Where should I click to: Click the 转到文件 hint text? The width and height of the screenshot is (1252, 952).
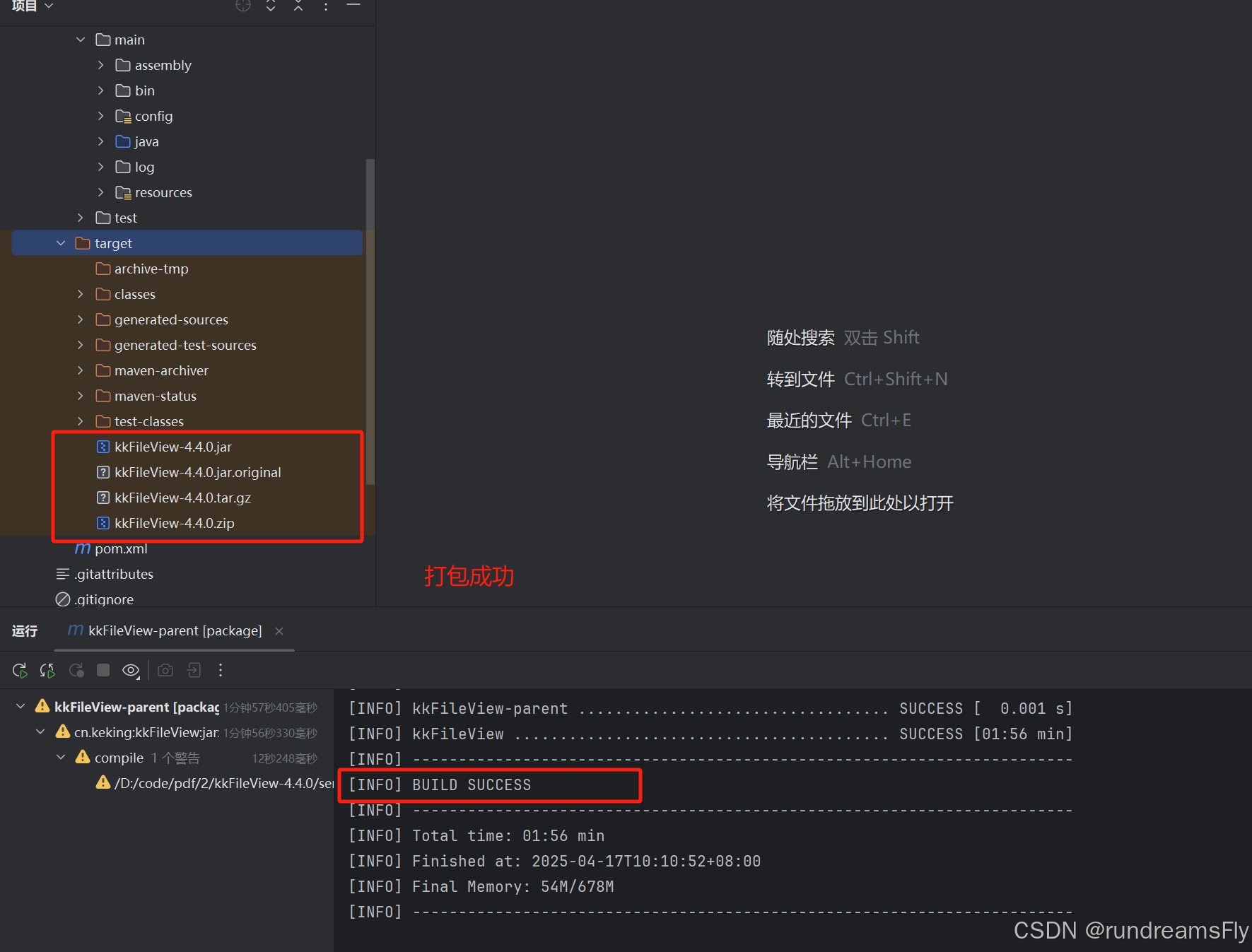[801, 380]
